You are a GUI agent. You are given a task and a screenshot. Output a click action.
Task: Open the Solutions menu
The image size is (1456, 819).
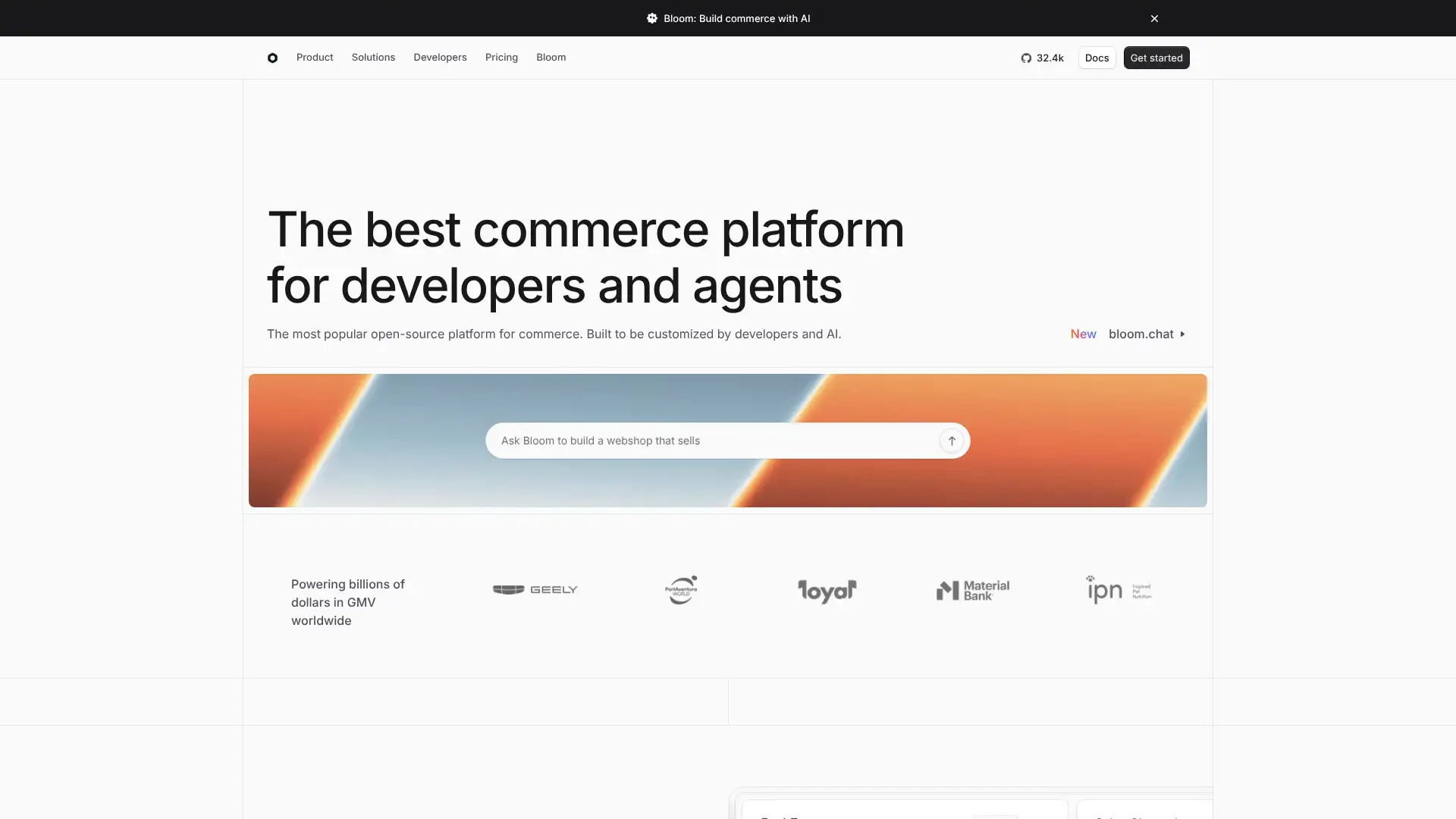click(x=373, y=58)
